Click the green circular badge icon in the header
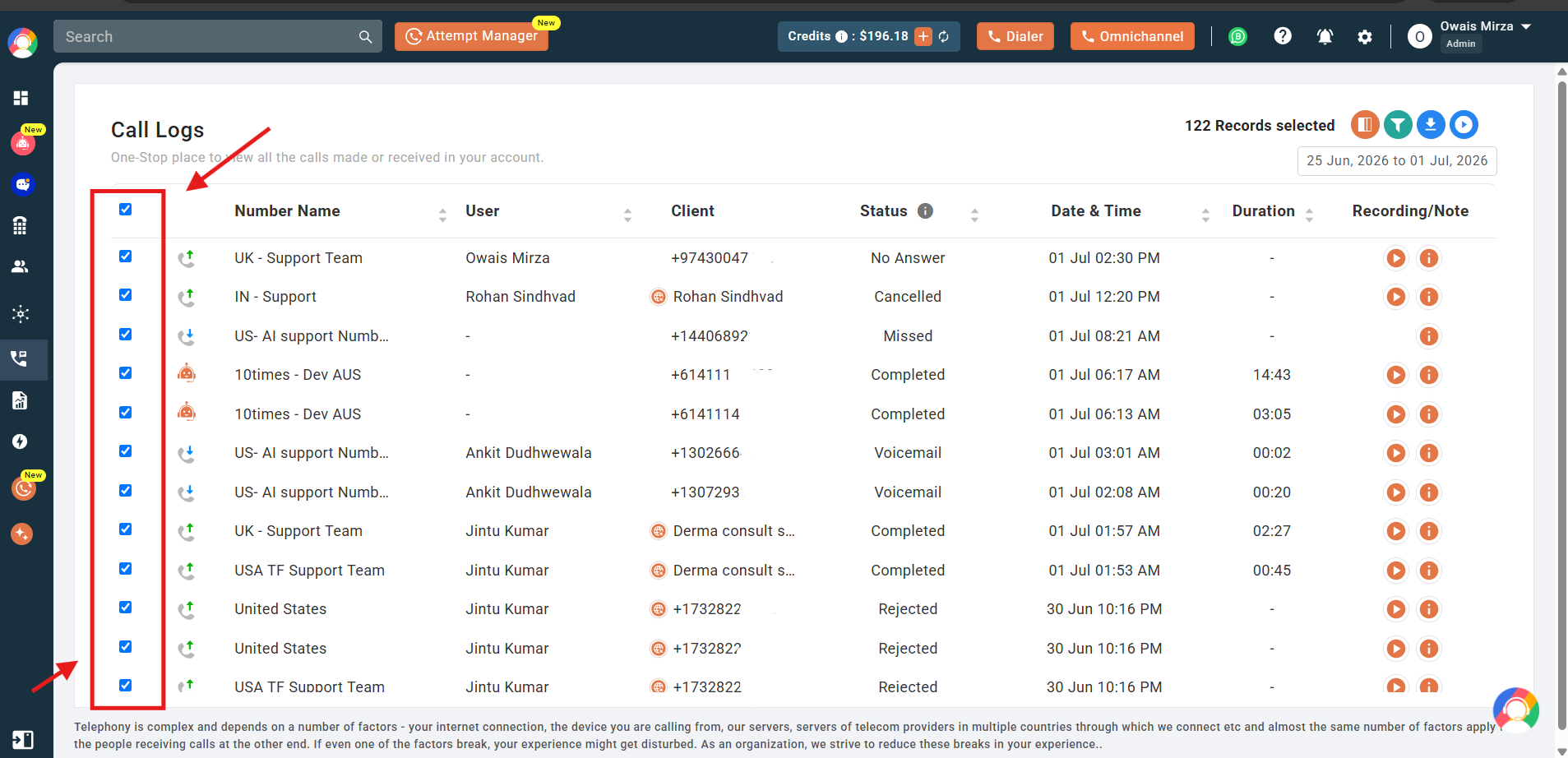Screen dimensions: 1568x758 coord(1237,36)
